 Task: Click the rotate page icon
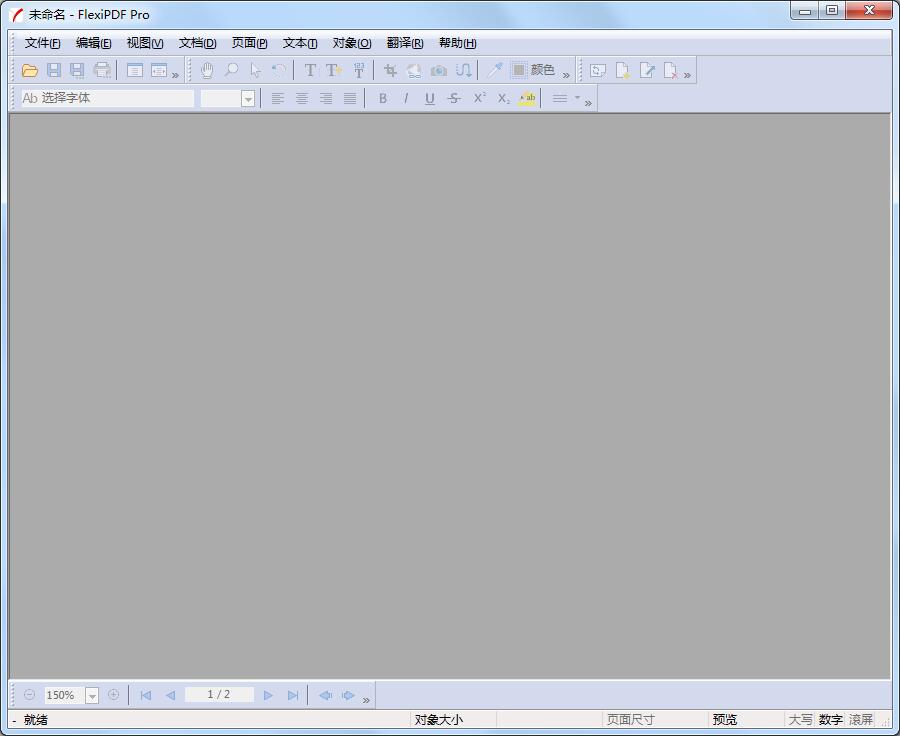[598, 71]
